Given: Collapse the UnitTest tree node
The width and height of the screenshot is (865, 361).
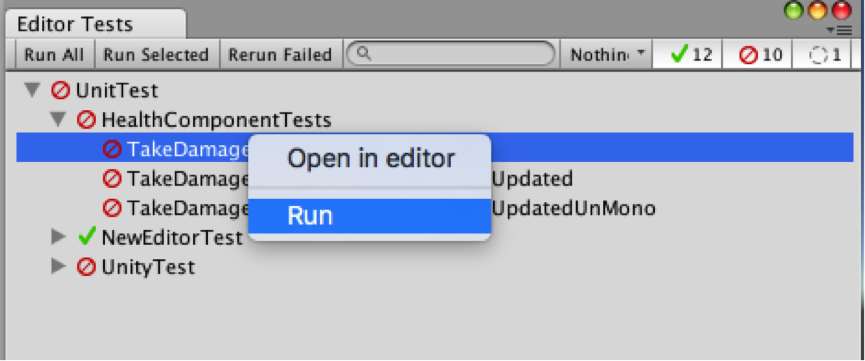Looking at the screenshot, I should click(x=34, y=89).
